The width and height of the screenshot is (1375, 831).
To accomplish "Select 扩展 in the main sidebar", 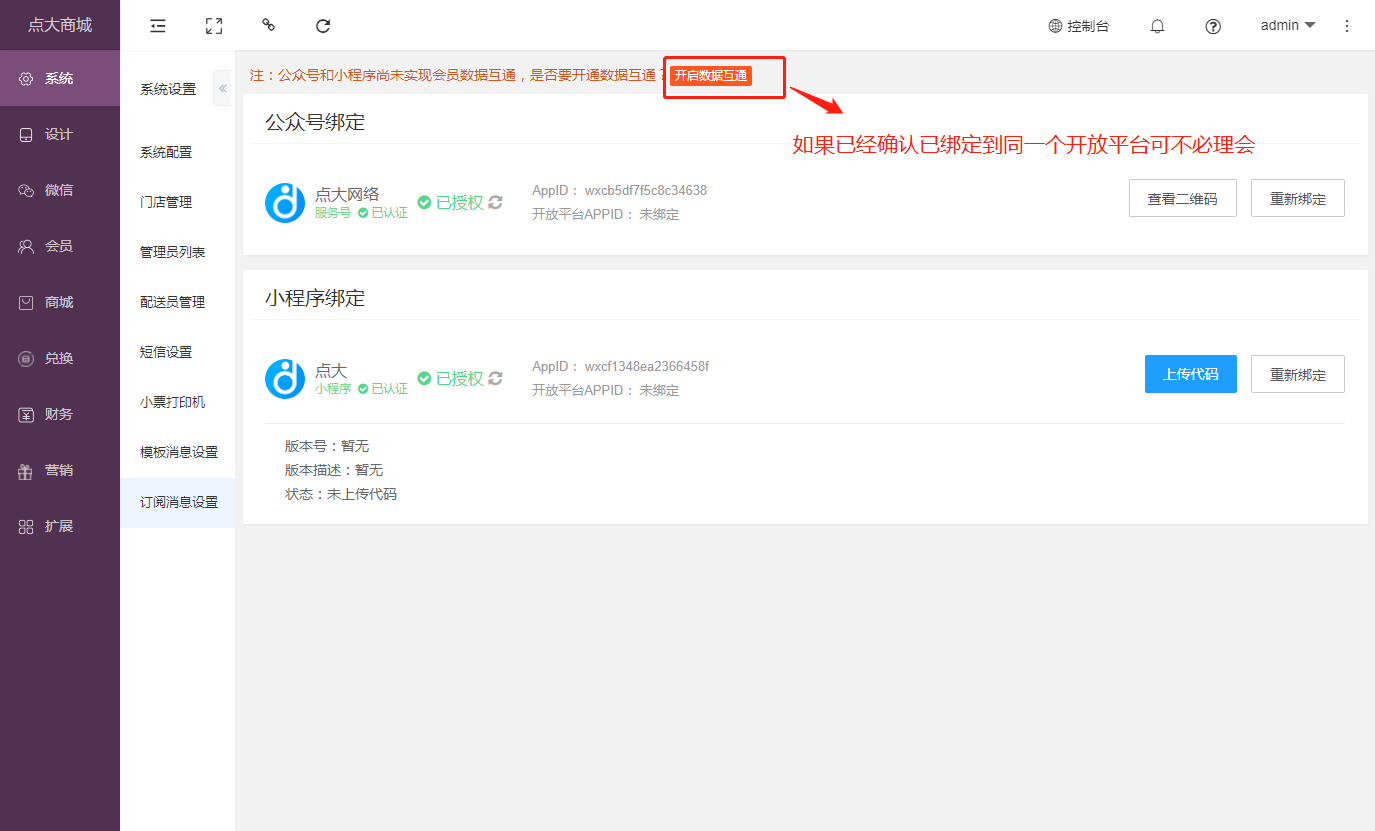I will (x=60, y=526).
